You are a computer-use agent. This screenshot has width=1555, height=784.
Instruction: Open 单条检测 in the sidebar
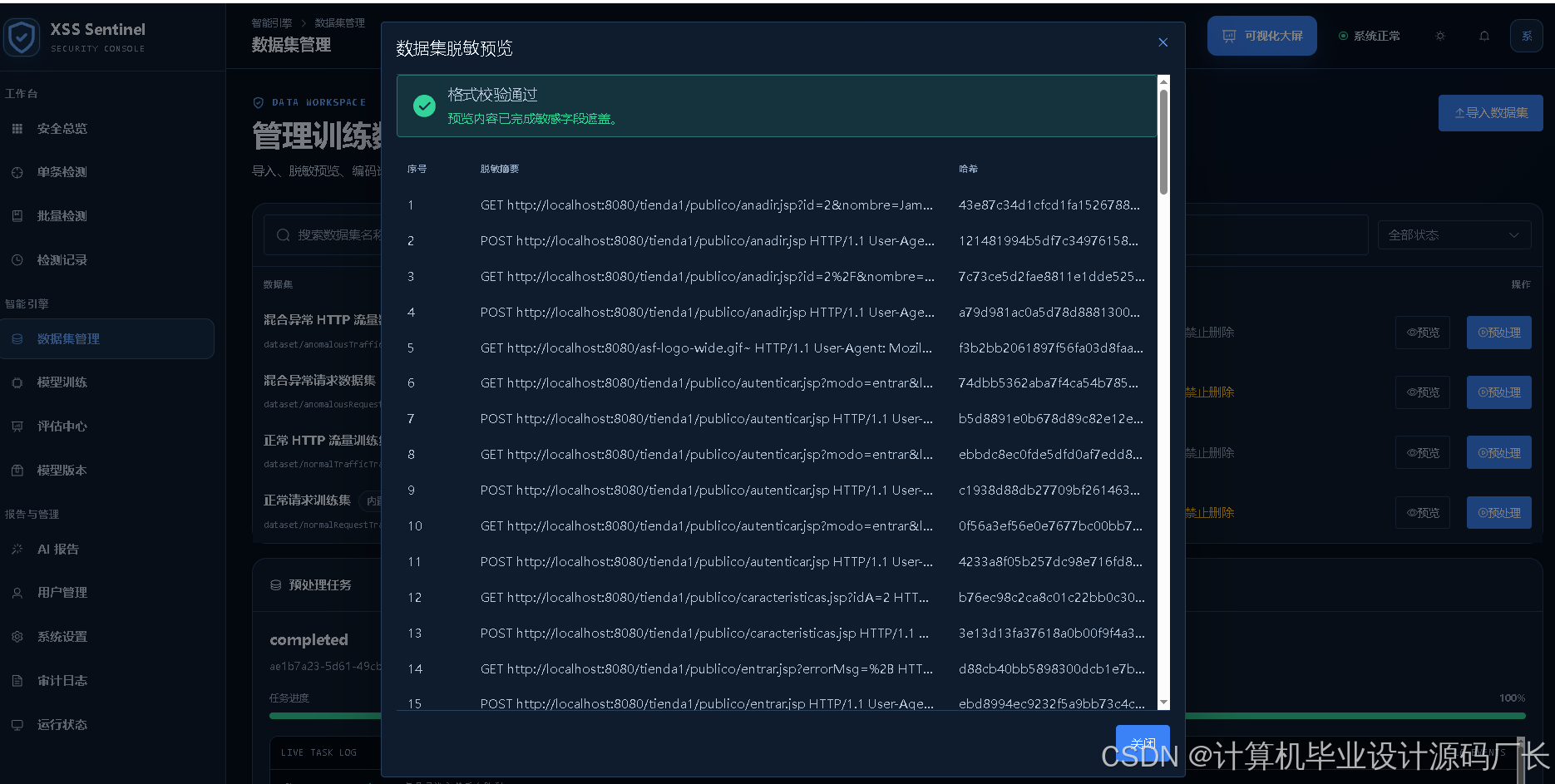[62, 172]
